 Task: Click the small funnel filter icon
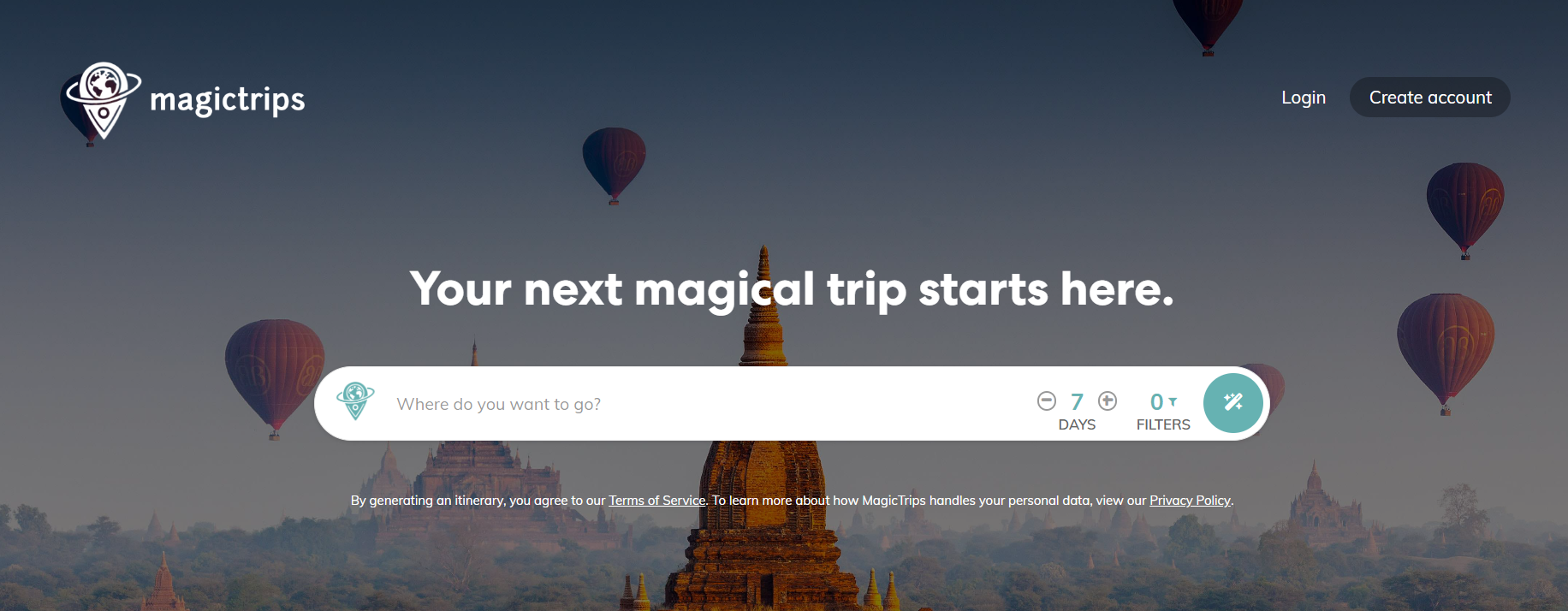point(1173,401)
